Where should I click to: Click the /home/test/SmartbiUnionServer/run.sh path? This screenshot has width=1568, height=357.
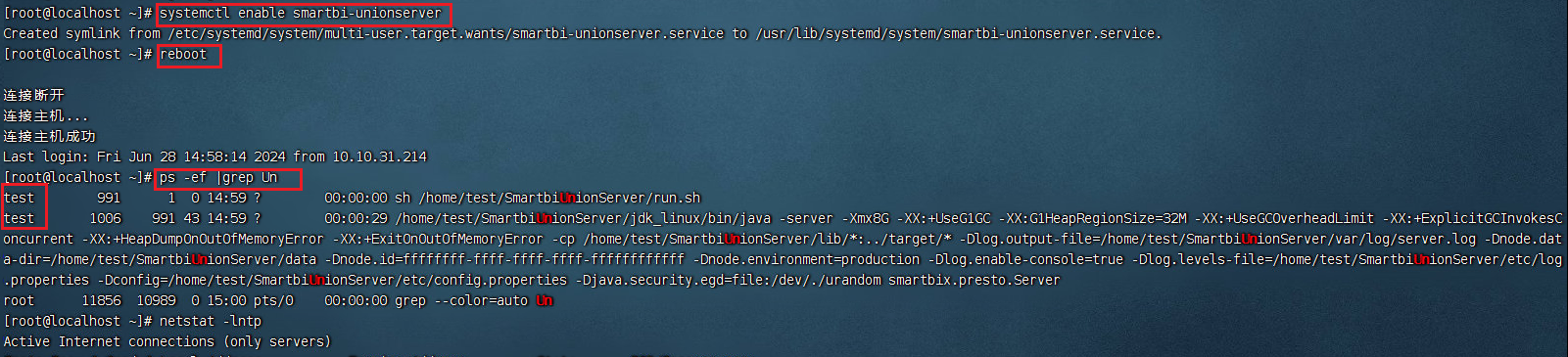click(560, 199)
